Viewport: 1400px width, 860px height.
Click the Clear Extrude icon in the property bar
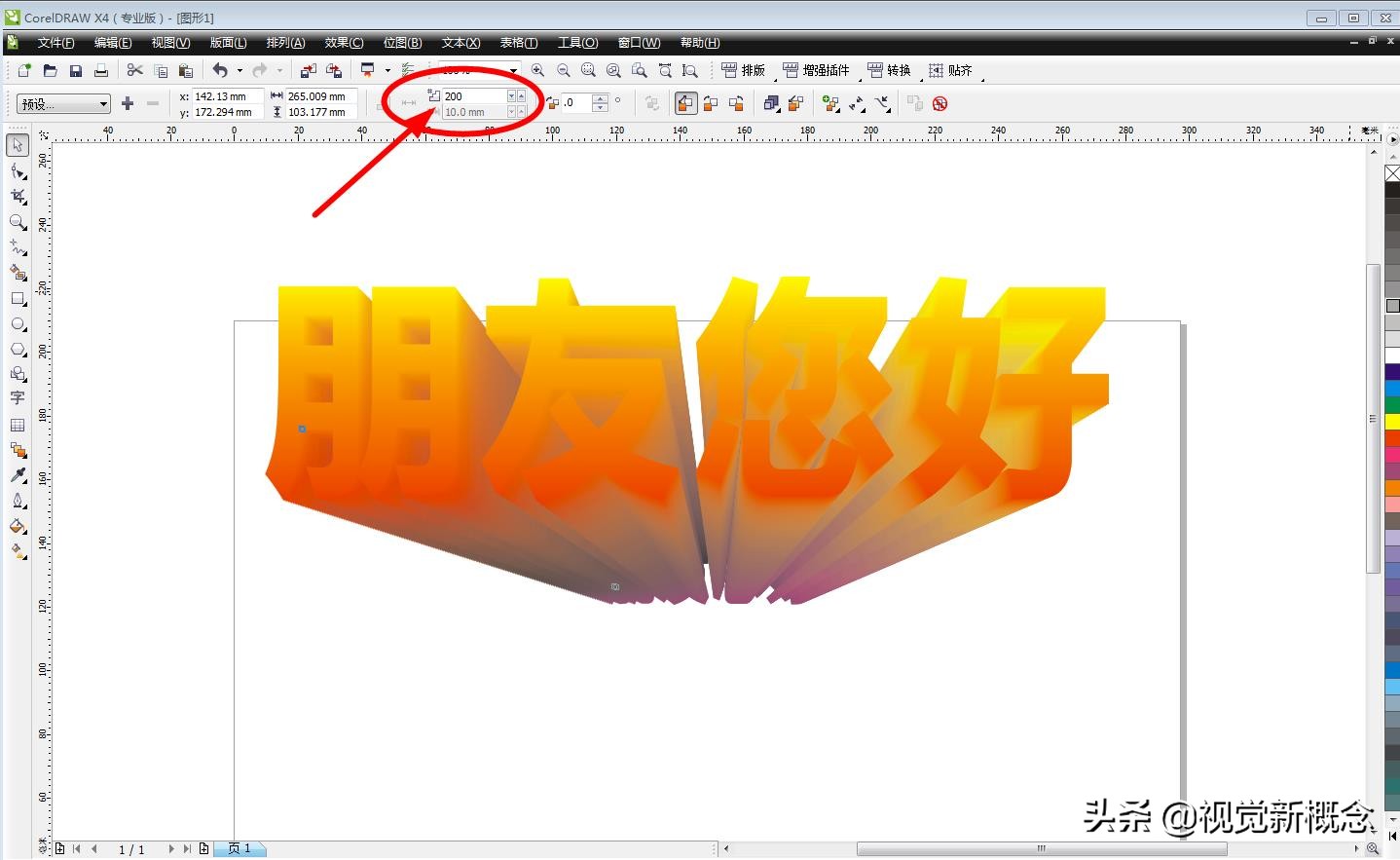[939, 102]
